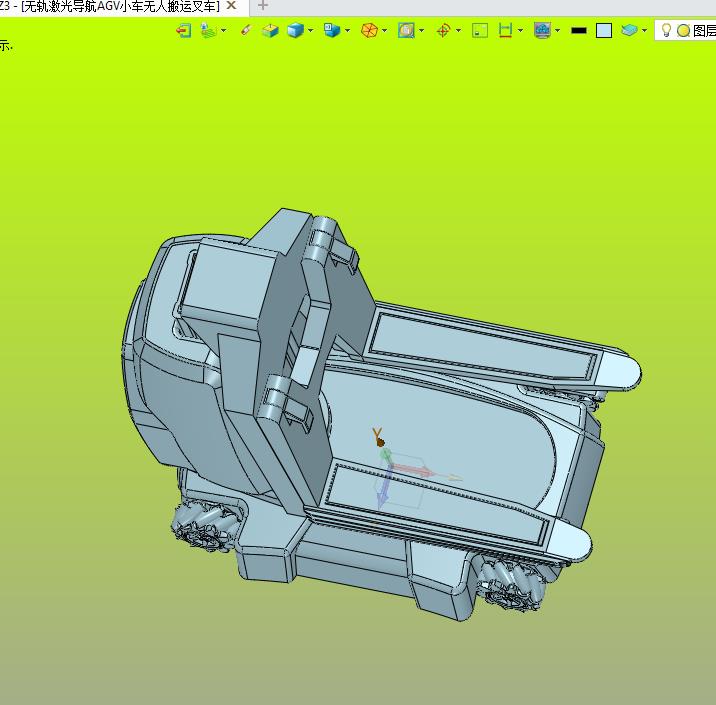Select the eraser brush tool icon
Viewport: 716px width, 705px height.
[x=246, y=30]
